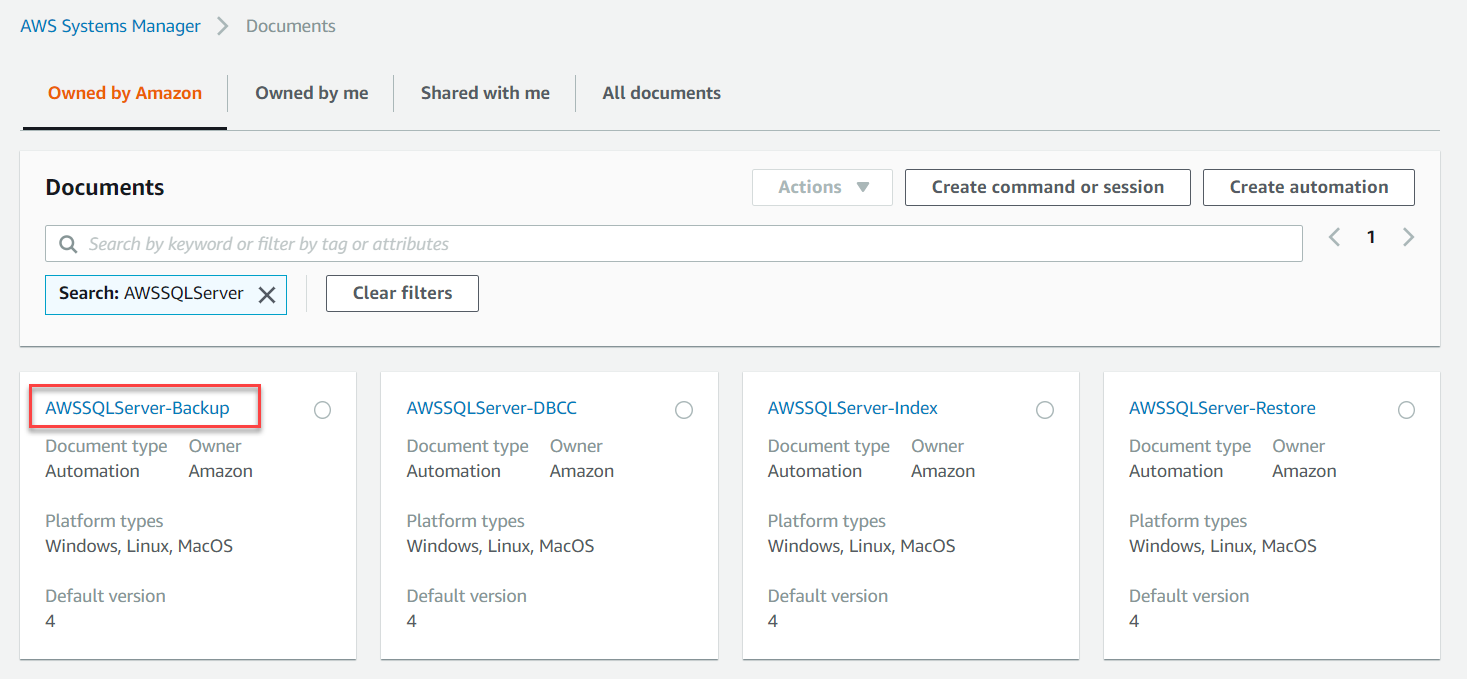Viewport: 1467px width, 679px height.
Task: Open the All documents tab
Action: [x=661, y=92]
